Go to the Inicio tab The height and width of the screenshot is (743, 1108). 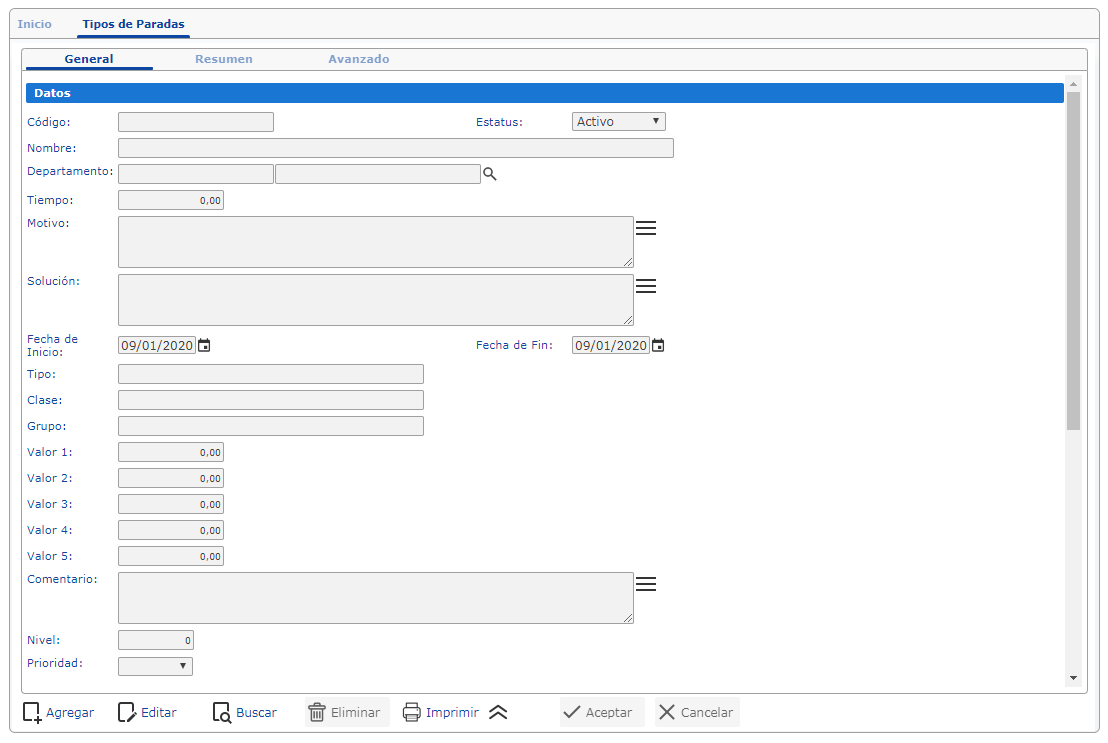pyautogui.click(x=35, y=24)
